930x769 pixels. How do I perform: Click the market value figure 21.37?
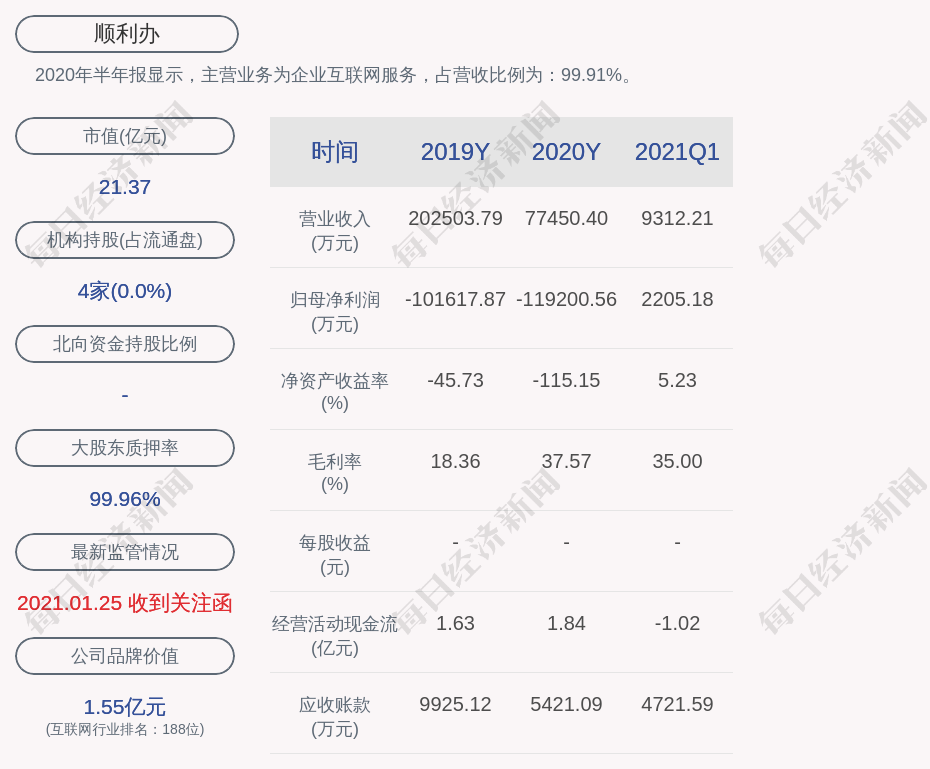tap(125, 187)
